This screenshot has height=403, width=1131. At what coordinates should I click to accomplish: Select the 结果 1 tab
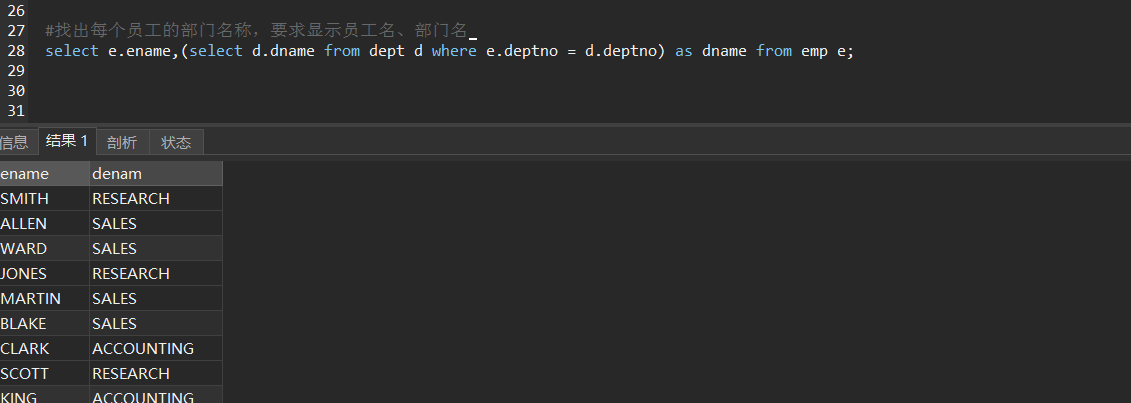pyautogui.click(x=67, y=141)
